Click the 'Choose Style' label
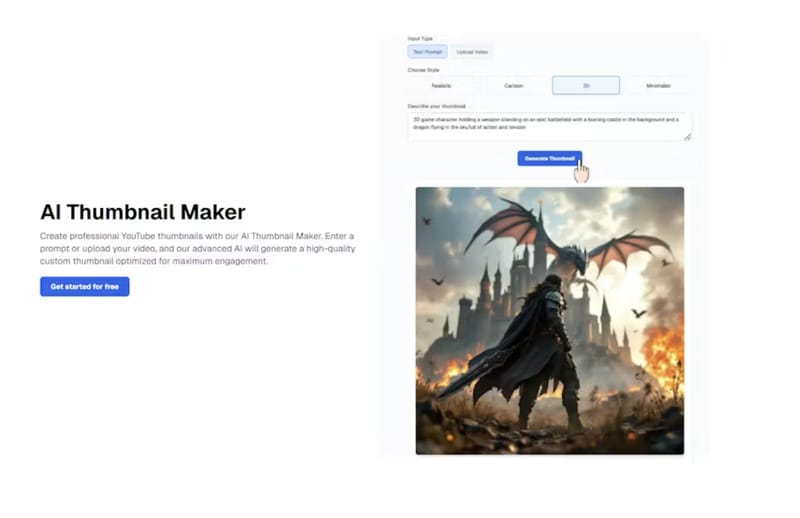Screen dimensions: 800x518 (x=423, y=70)
